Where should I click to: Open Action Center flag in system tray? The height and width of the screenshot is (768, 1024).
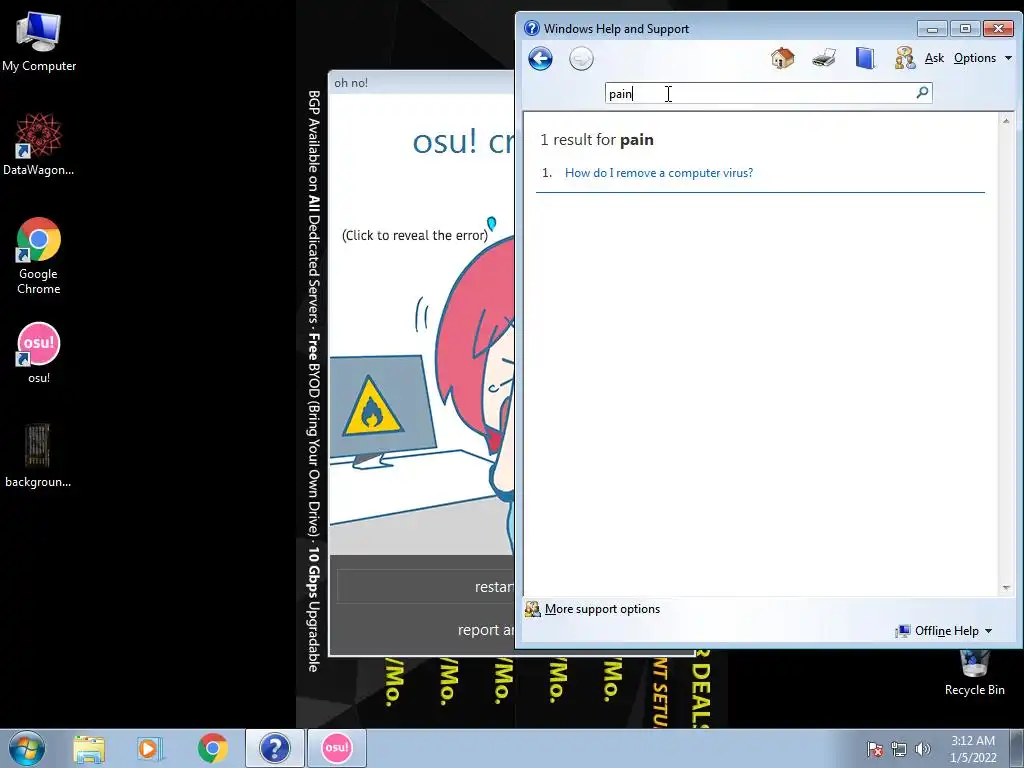pyautogui.click(x=874, y=749)
